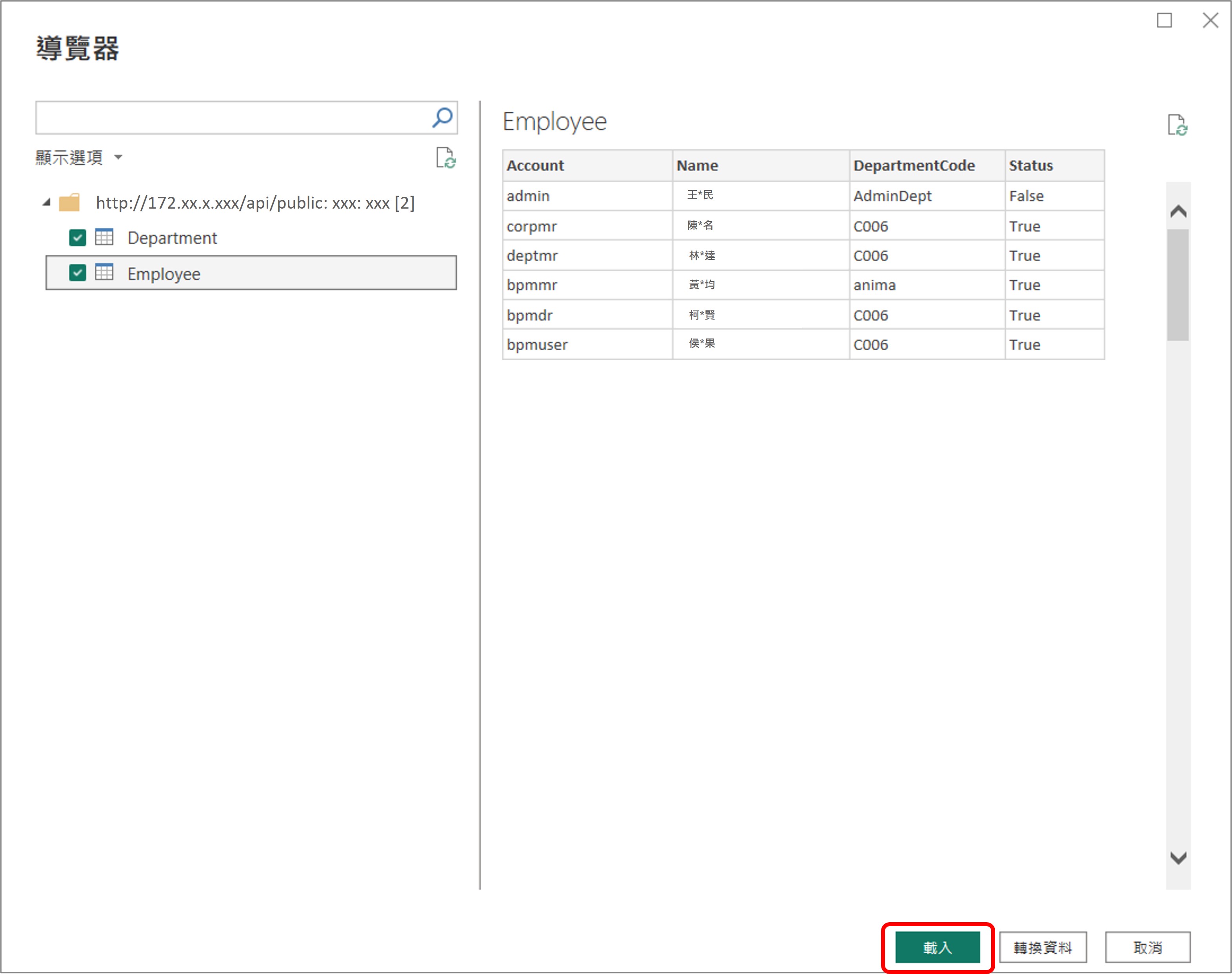
Task: Click the name cell '陳*名'
Action: click(761, 226)
